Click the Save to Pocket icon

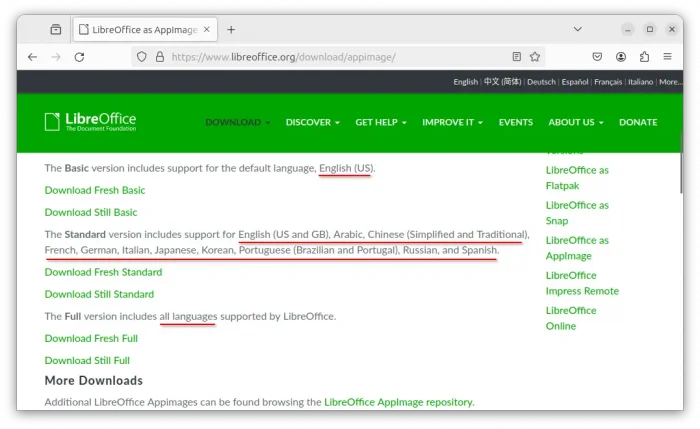(597, 57)
